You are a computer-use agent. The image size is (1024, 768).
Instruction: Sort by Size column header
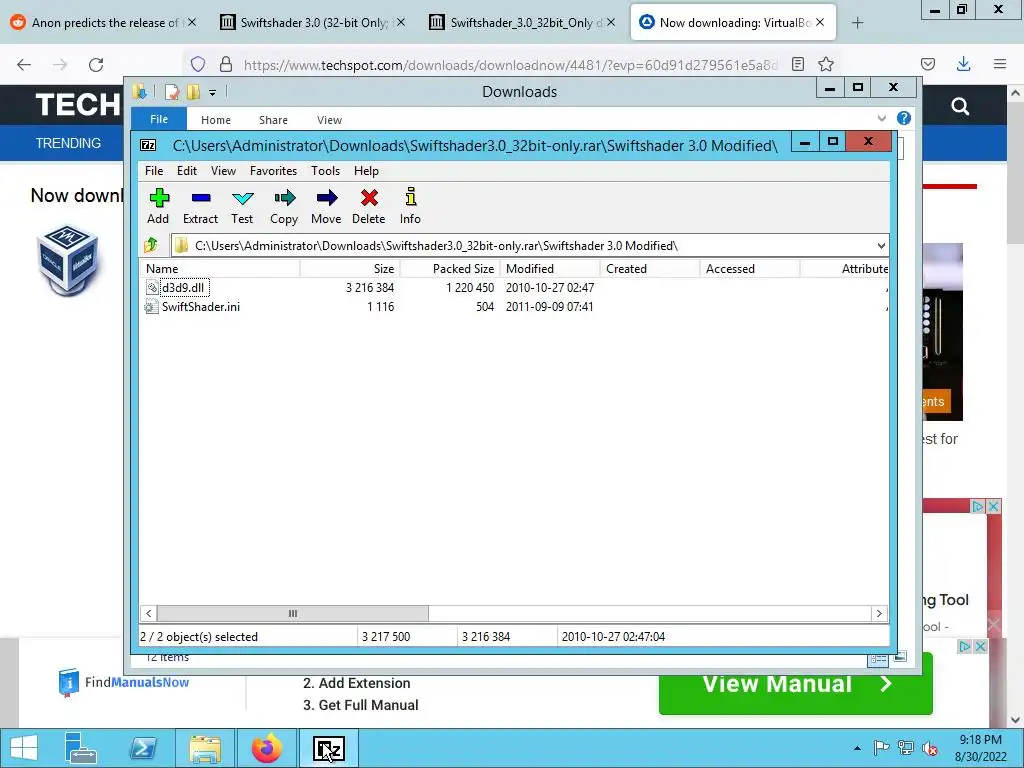click(350, 268)
